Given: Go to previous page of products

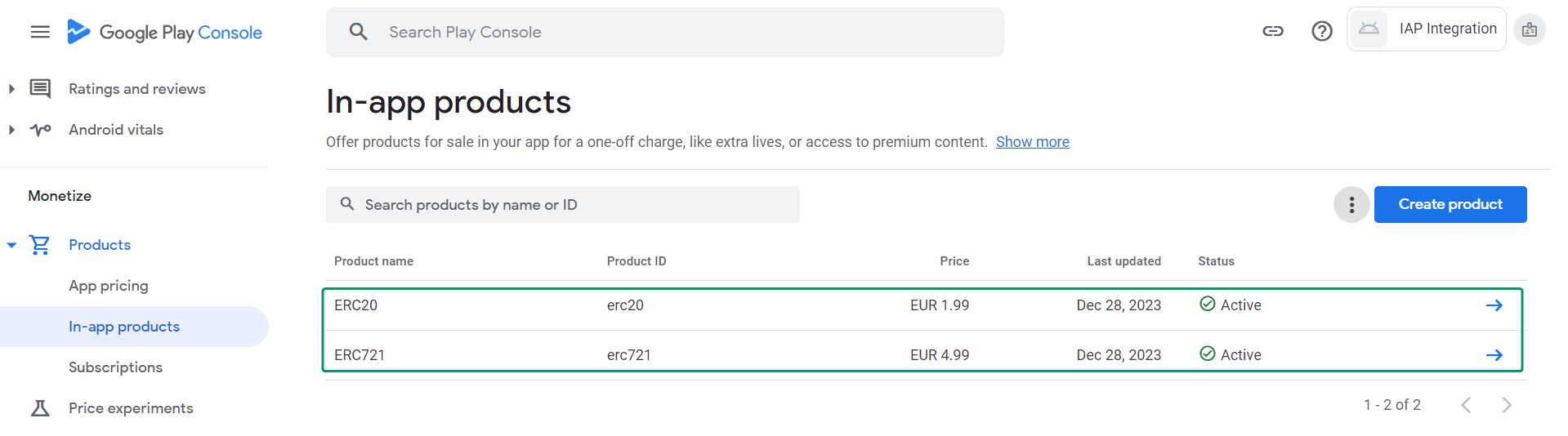Looking at the screenshot, I should pos(1466,405).
